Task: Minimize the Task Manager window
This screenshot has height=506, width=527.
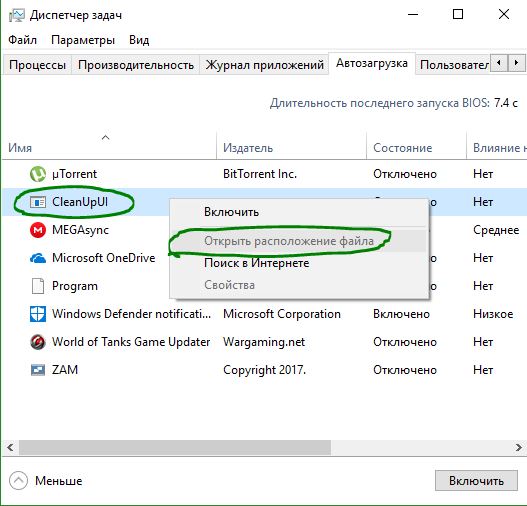Action: pos(413,14)
